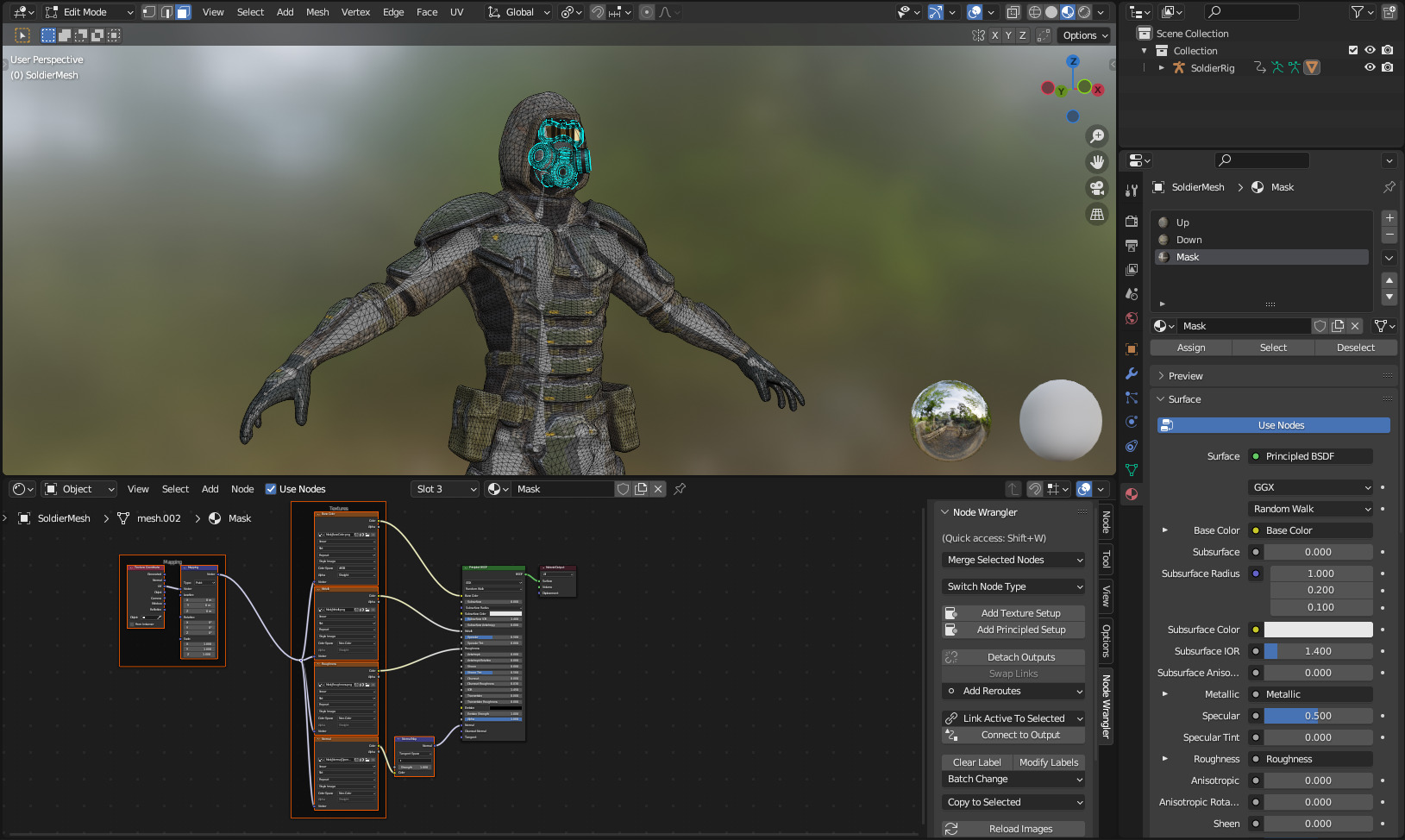
Task: Toggle Use Nodes checkbox in node editor
Action: (x=271, y=489)
